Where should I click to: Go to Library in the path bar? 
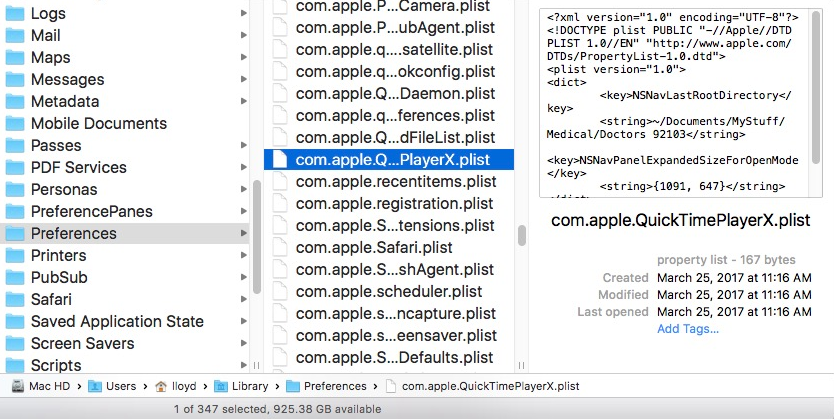(250, 386)
